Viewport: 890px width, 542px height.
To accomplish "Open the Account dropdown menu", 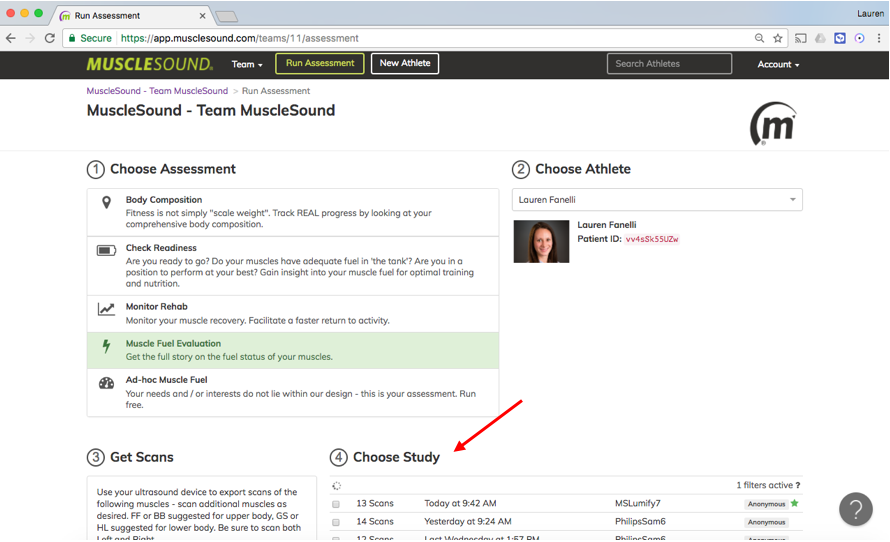I will coord(778,64).
